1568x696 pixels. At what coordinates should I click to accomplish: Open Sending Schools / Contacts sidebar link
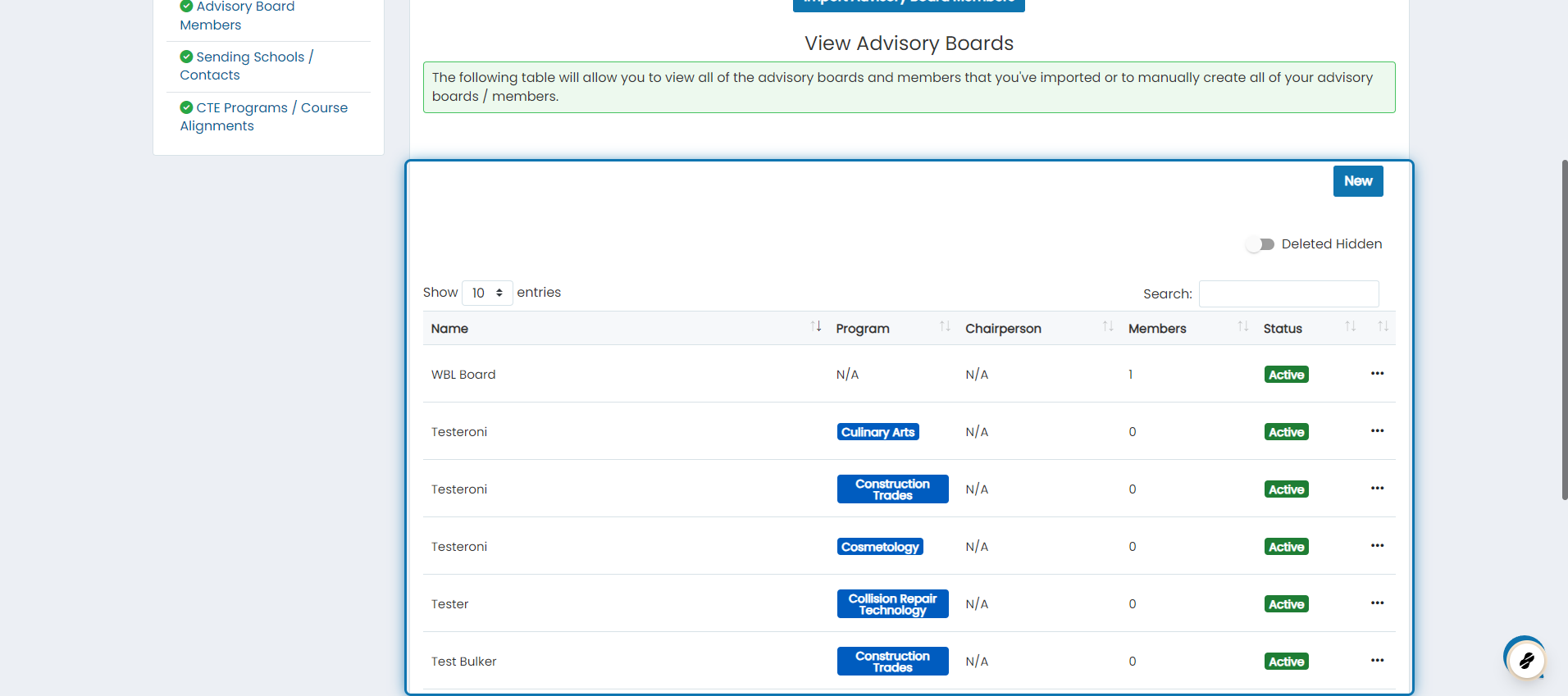coord(246,66)
